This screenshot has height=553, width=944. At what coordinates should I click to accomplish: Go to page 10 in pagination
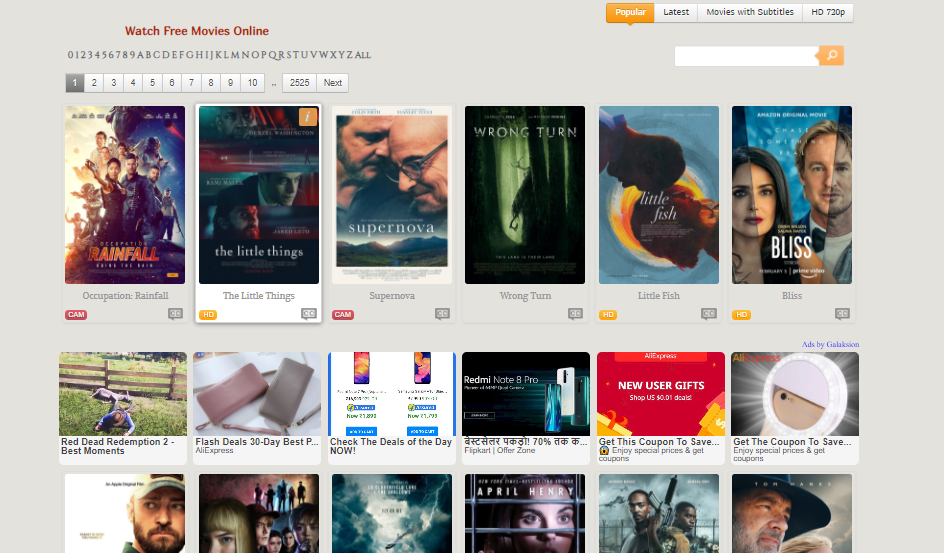253,83
